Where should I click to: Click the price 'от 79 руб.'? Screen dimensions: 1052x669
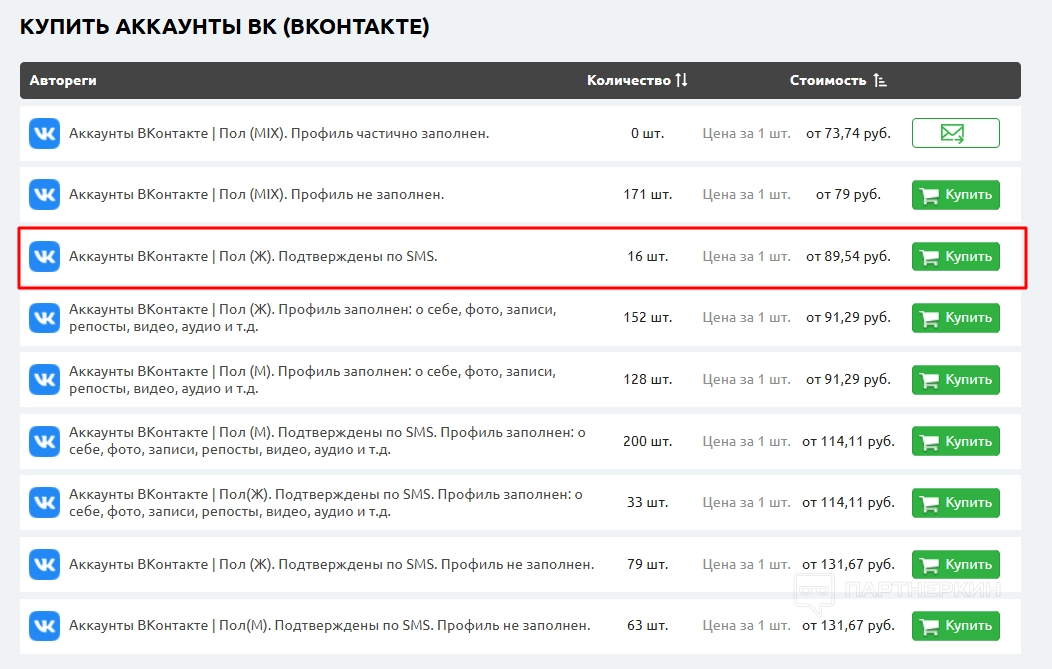(x=848, y=195)
